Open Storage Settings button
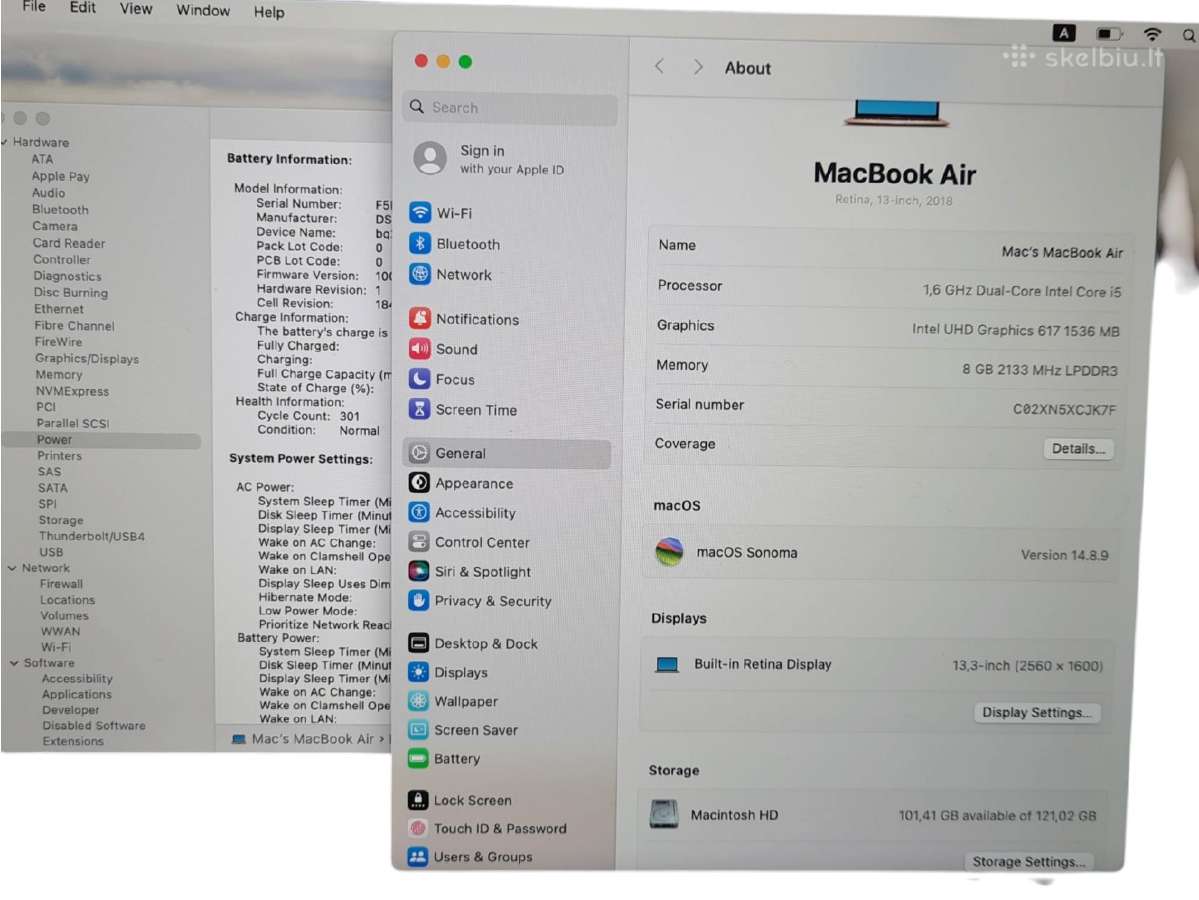Viewport: 1199px width, 900px height. click(1028, 862)
